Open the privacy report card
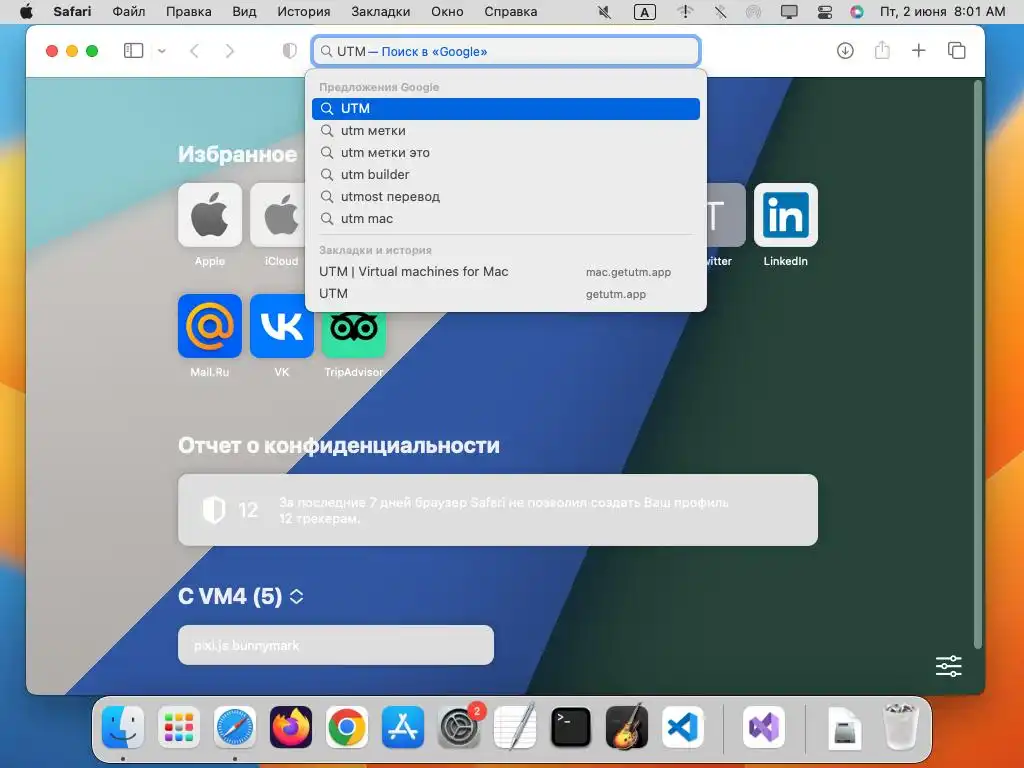Image resolution: width=1024 pixels, height=768 pixels. [498, 510]
